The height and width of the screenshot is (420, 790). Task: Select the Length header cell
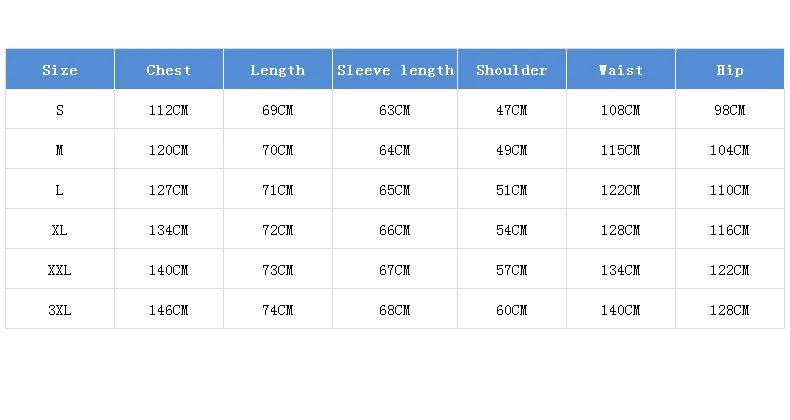[277, 70]
